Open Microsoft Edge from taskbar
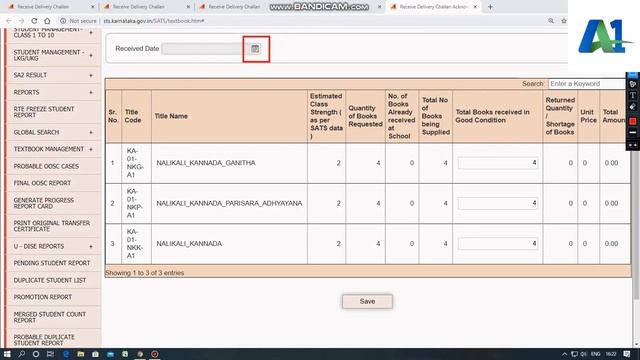This screenshot has height=360, width=640. coord(66,354)
